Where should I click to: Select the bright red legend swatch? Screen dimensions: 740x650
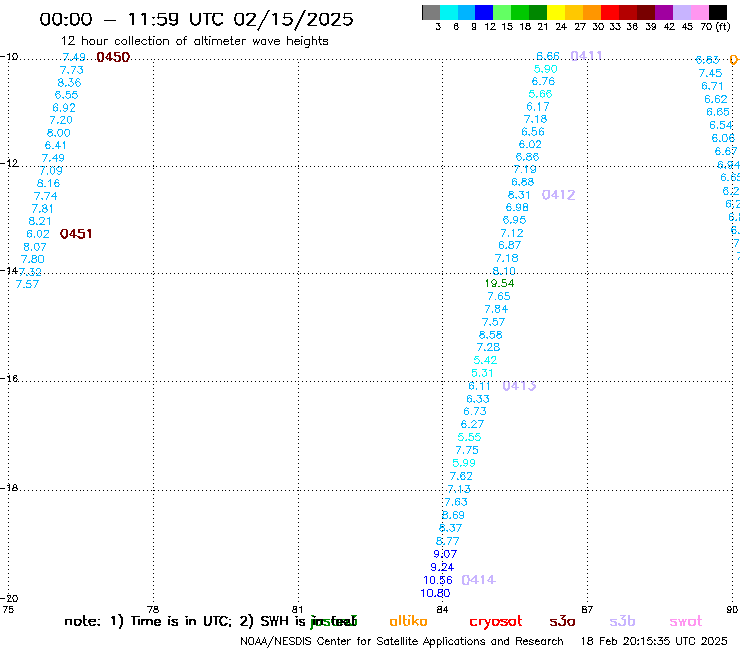coord(610,12)
